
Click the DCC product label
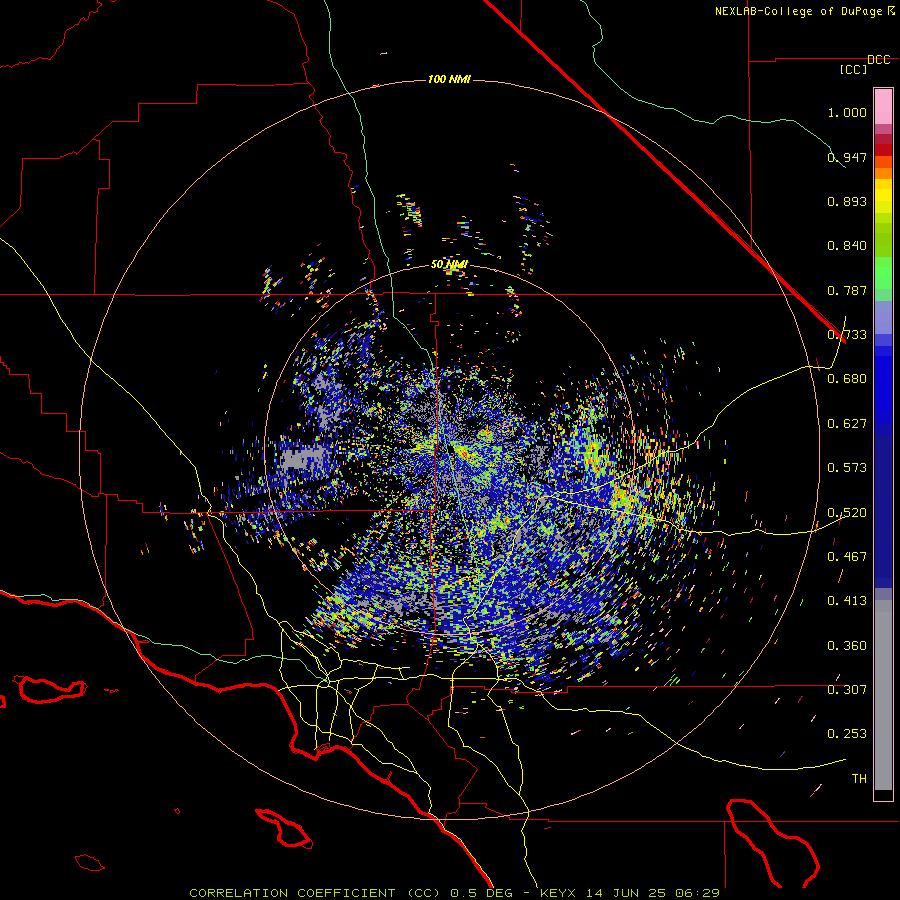878,60
